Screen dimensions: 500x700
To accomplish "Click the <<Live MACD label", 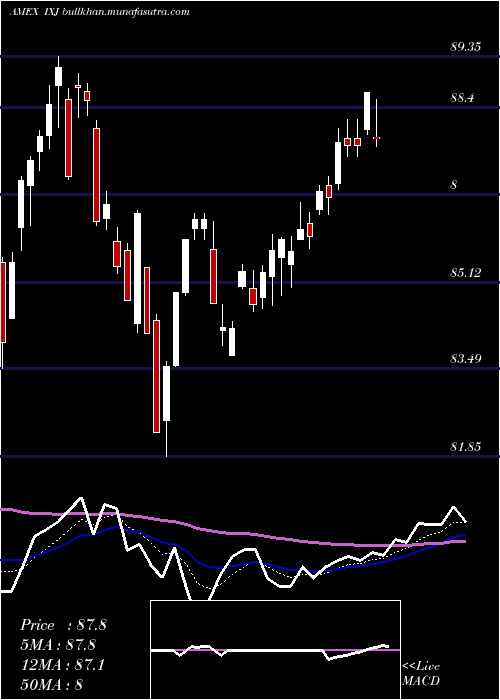I will [x=421, y=673].
